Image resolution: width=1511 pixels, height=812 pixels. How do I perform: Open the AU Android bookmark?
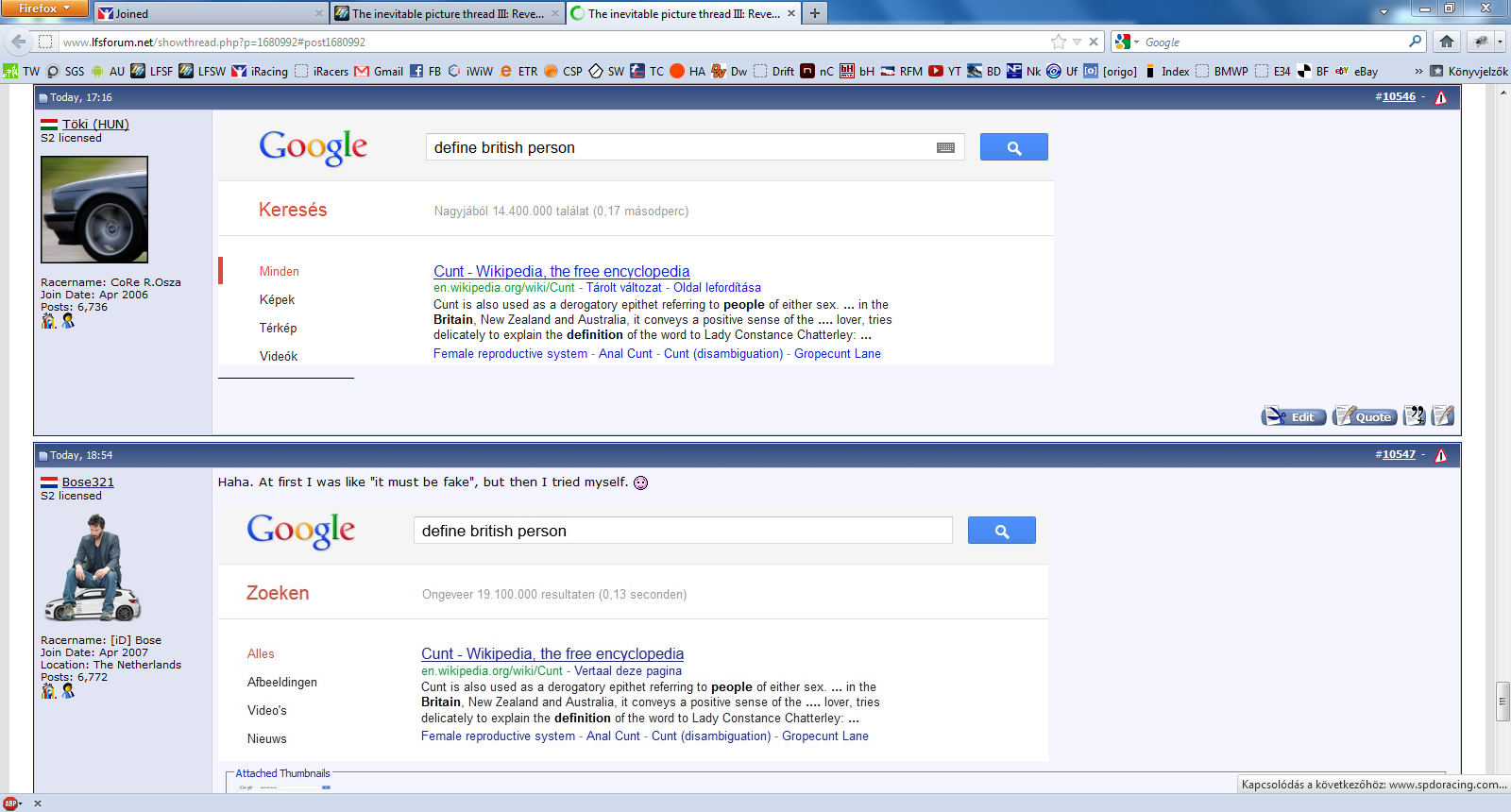(108, 71)
